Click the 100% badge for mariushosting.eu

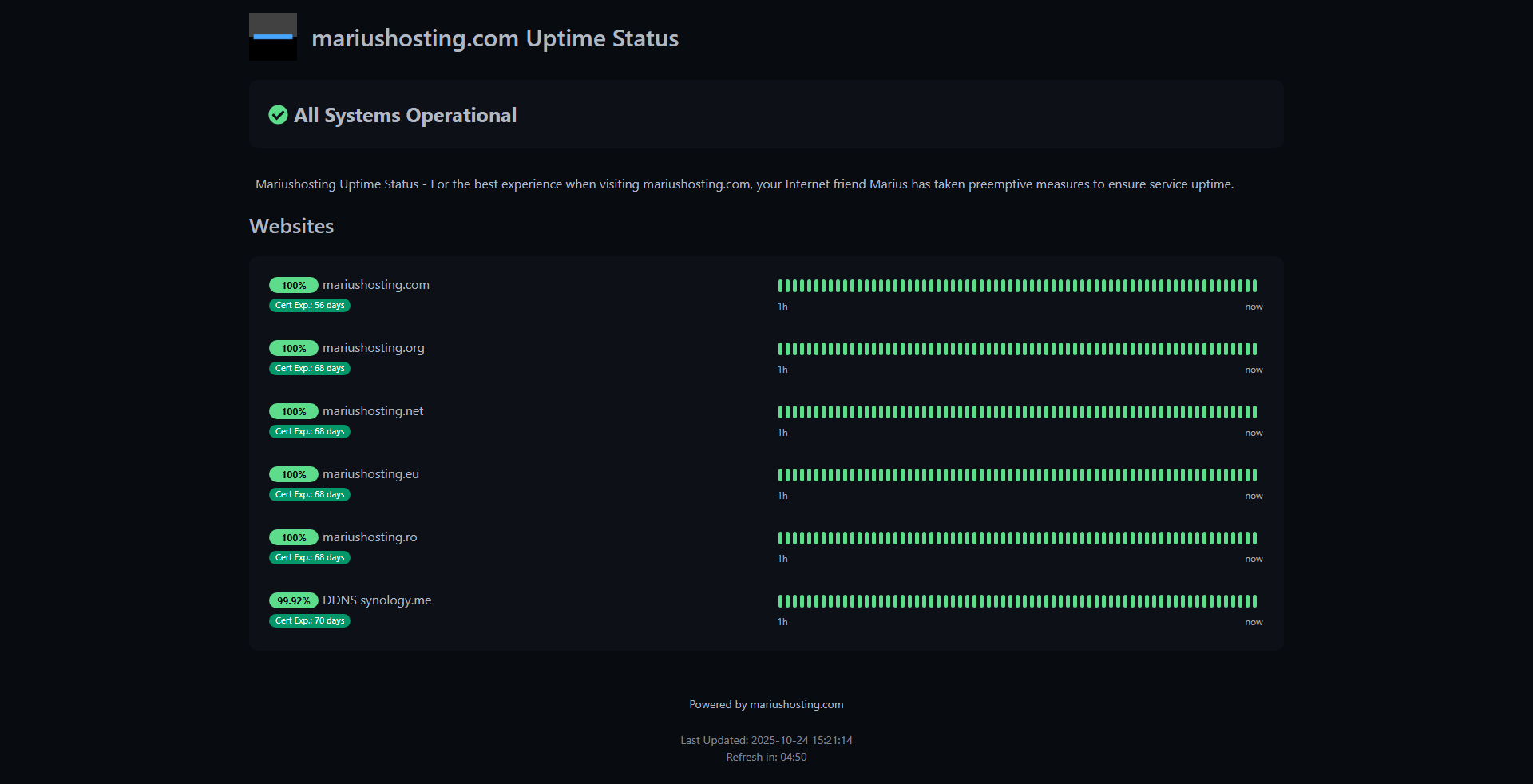click(x=293, y=473)
